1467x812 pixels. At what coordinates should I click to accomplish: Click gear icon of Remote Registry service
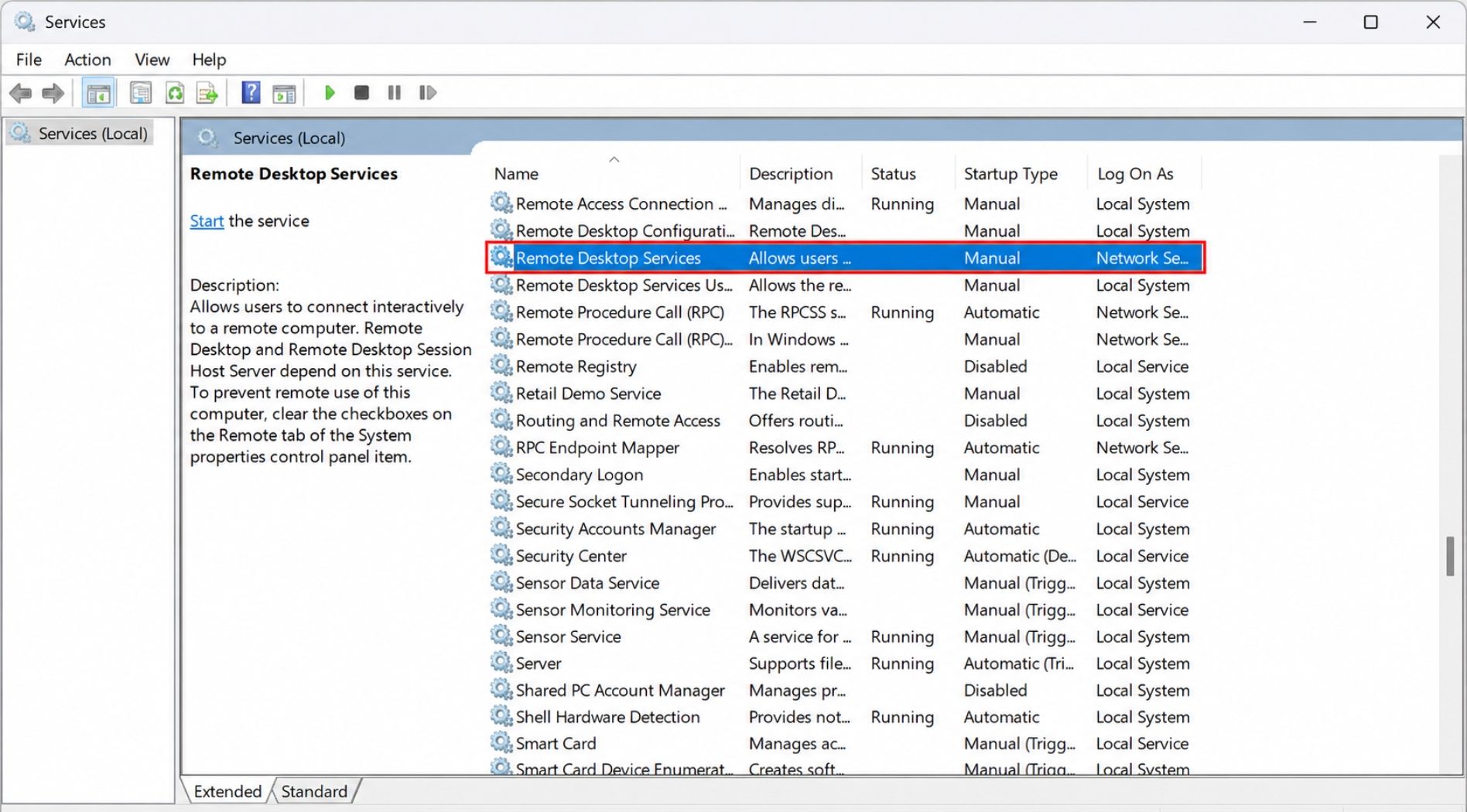click(x=501, y=365)
